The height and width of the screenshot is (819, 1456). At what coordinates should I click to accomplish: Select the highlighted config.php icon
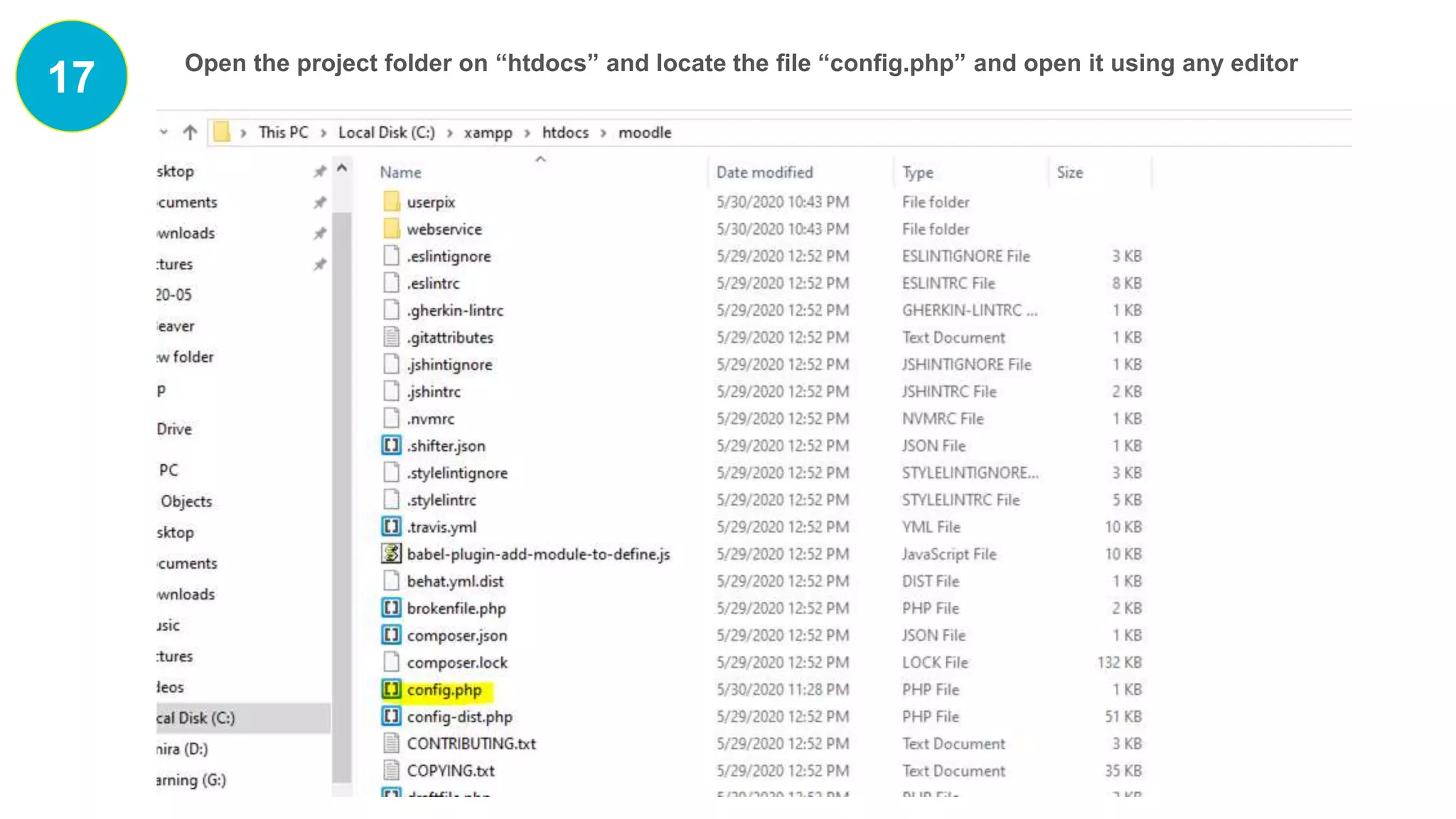391,690
